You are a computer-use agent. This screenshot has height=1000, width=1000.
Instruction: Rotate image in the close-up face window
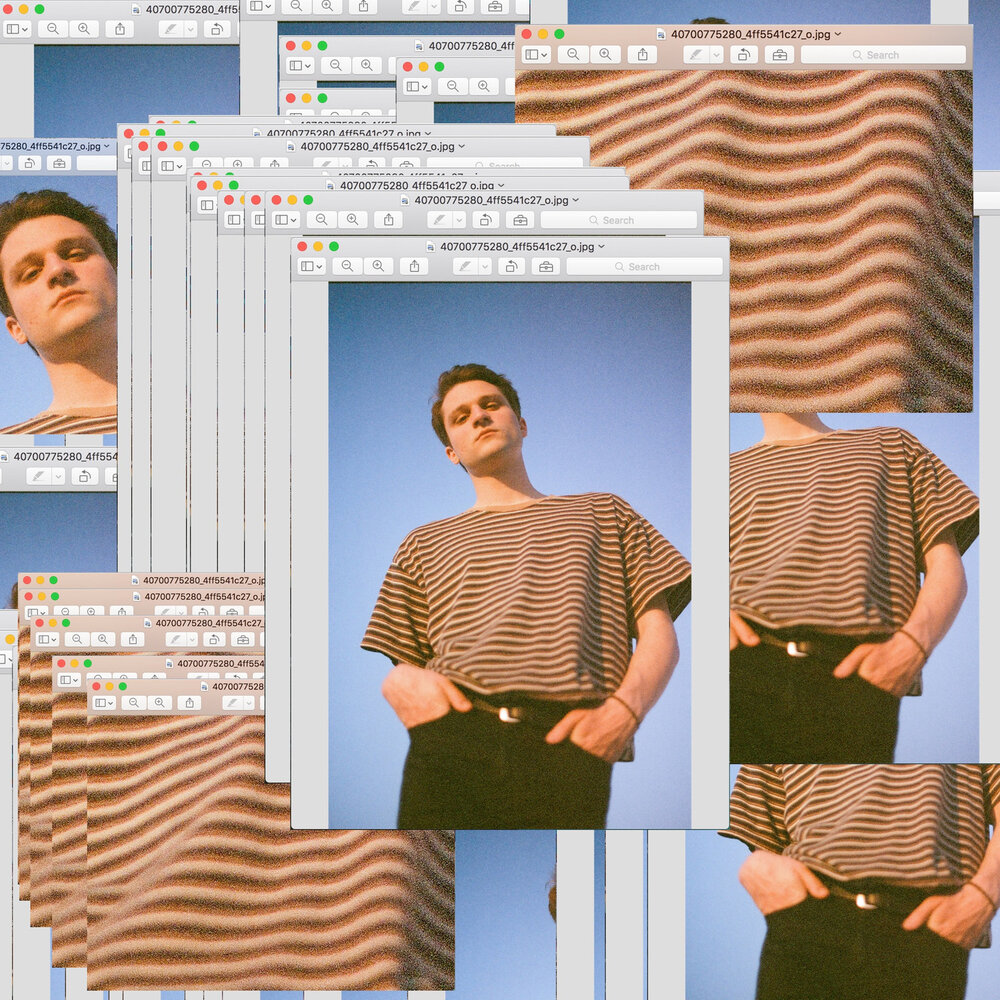[x=29, y=163]
